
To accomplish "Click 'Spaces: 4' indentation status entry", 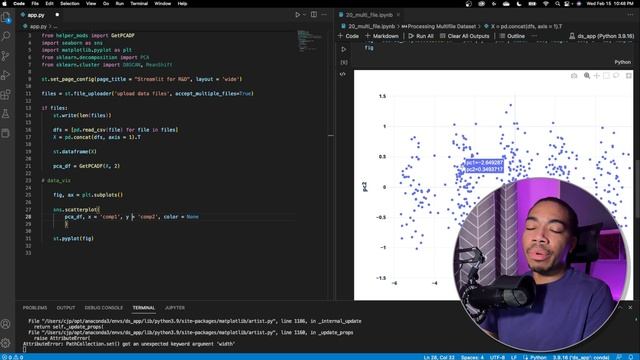I will coord(472,357).
